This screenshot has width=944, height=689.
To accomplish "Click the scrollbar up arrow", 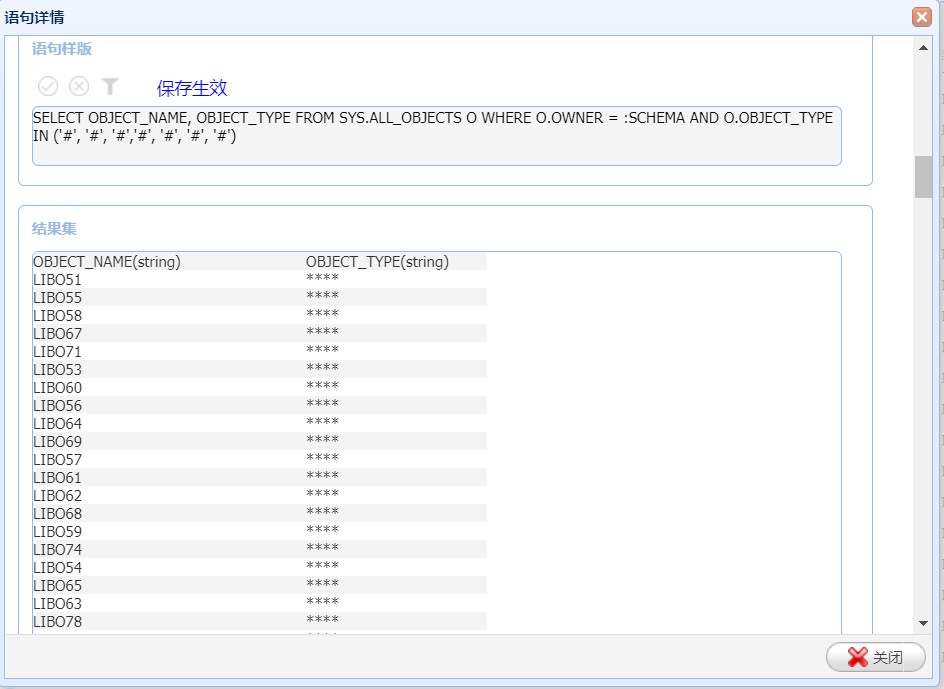I will tap(923, 47).
